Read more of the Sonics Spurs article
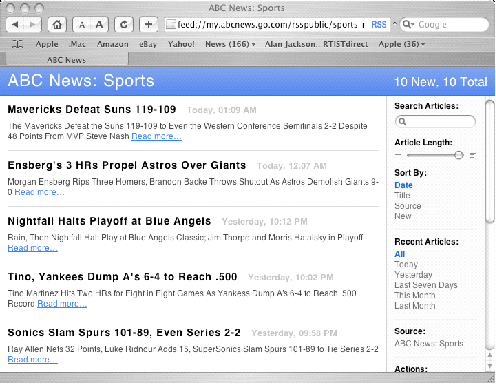This screenshot has height=384, width=496. tap(33, 359)
